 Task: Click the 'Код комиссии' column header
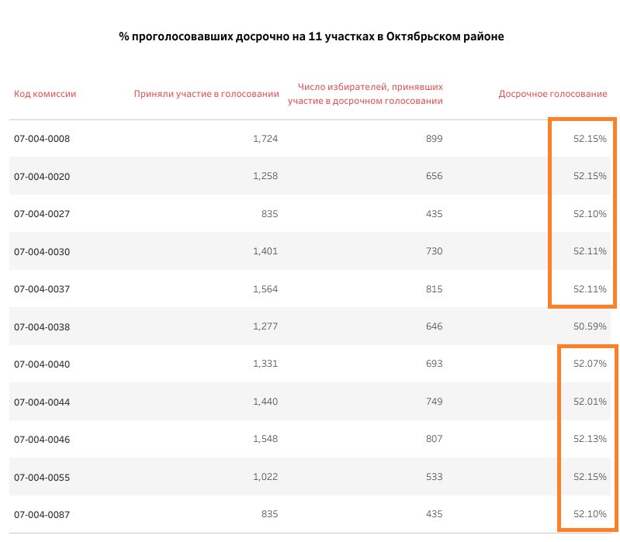point(45,94)
